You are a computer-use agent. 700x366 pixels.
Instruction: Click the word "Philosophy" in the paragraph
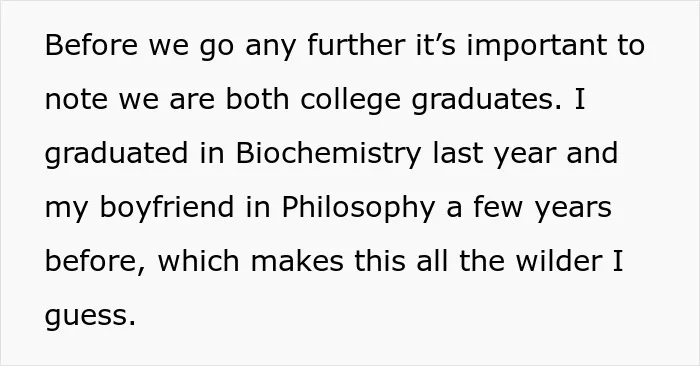[x=358, y=208]
